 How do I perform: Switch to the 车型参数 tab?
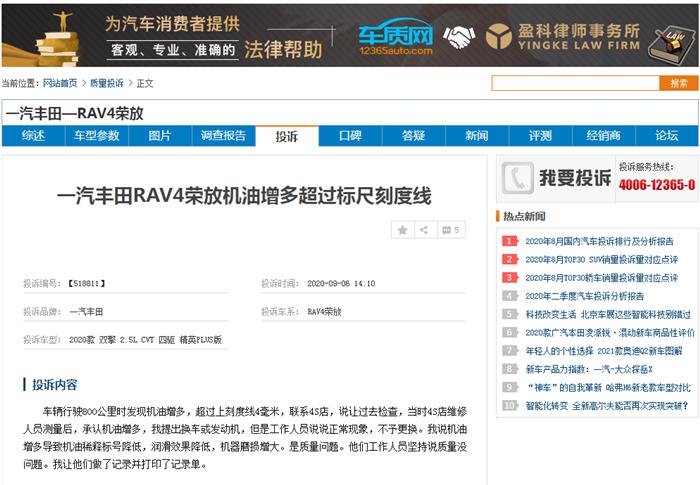(97, 136)
